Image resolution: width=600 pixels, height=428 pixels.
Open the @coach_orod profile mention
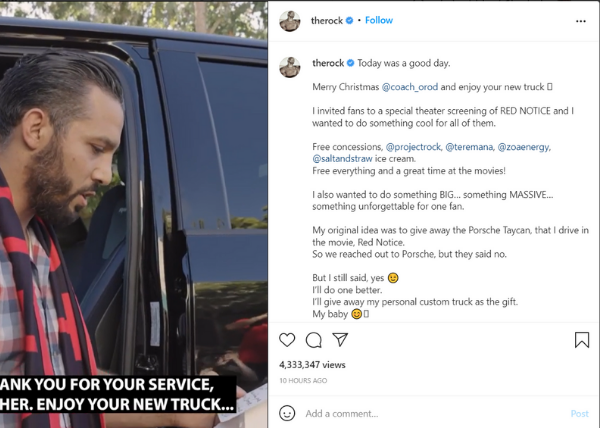(410, 87)
